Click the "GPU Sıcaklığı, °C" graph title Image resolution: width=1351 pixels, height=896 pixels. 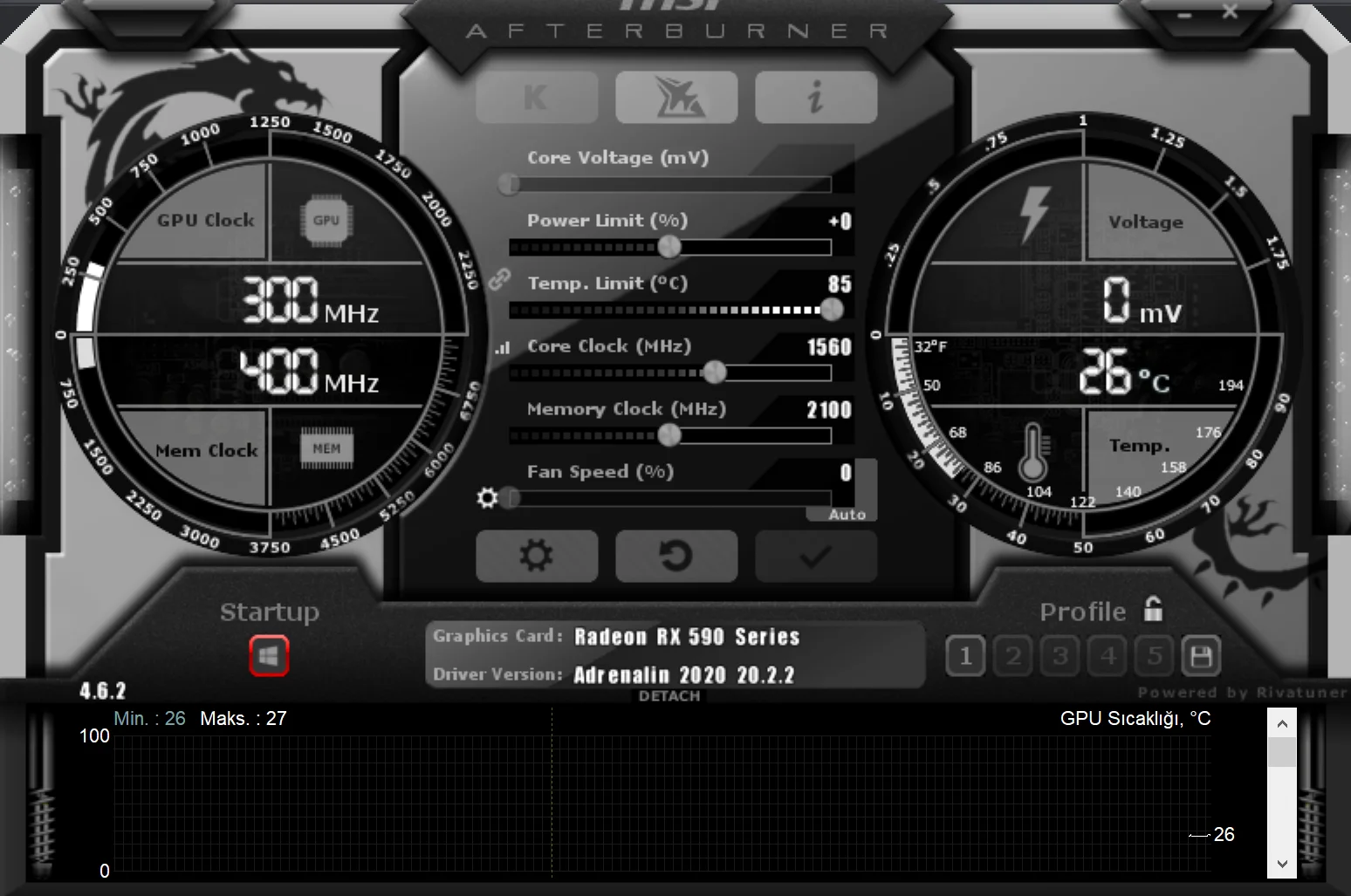(1135, 718)
